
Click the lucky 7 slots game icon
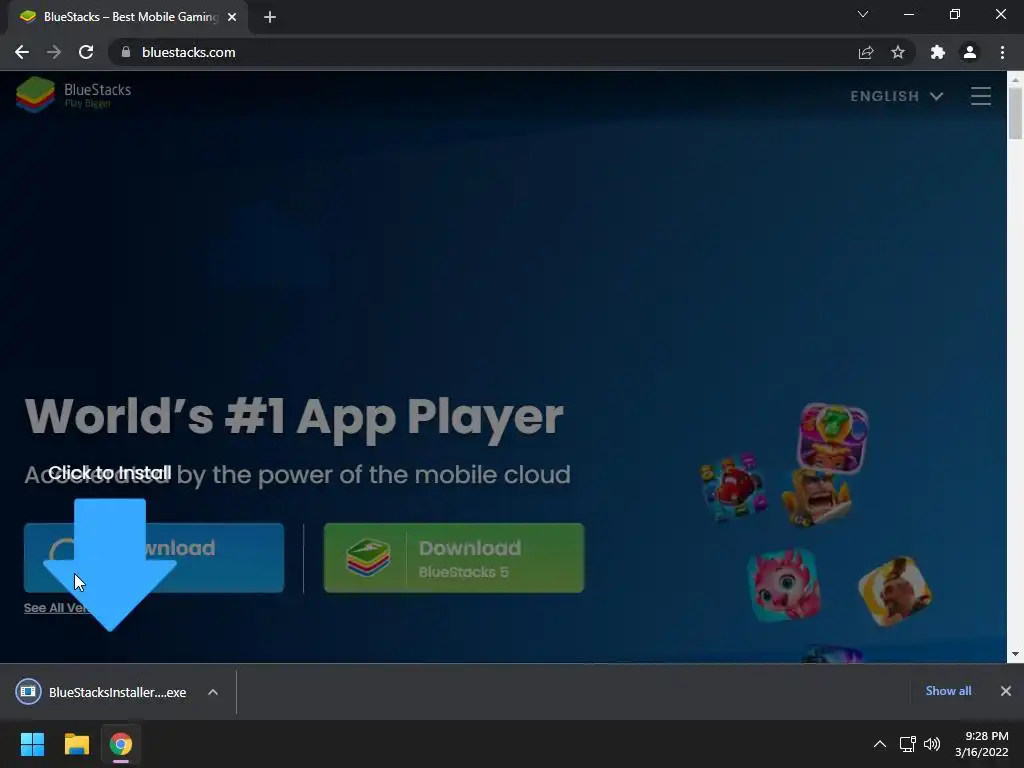click(x=832, y=437)
